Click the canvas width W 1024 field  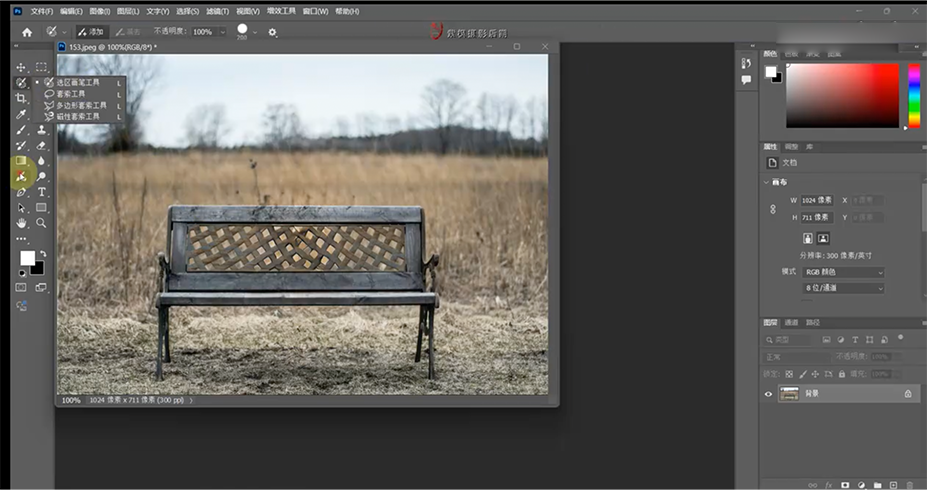click(816, 200)
